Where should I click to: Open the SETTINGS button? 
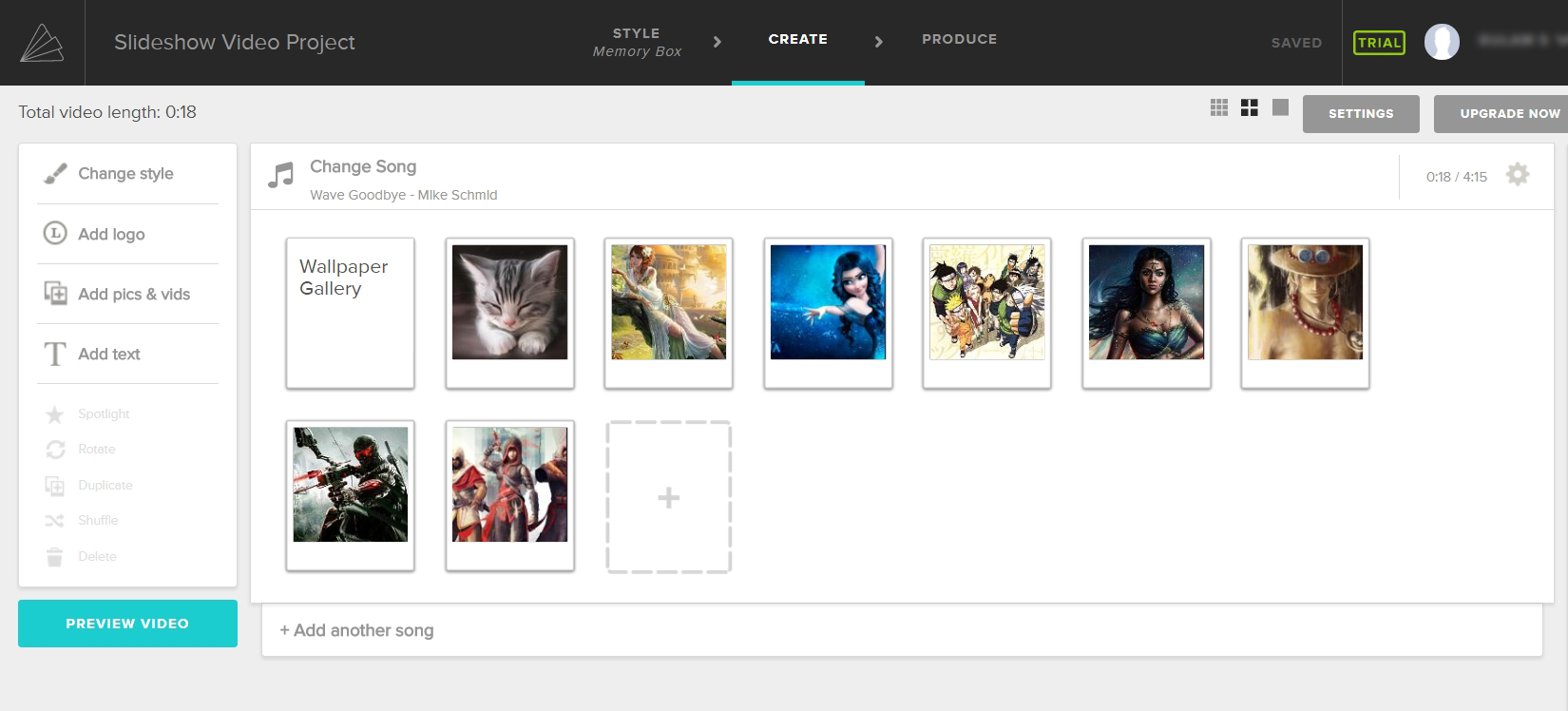point(1361,114)
